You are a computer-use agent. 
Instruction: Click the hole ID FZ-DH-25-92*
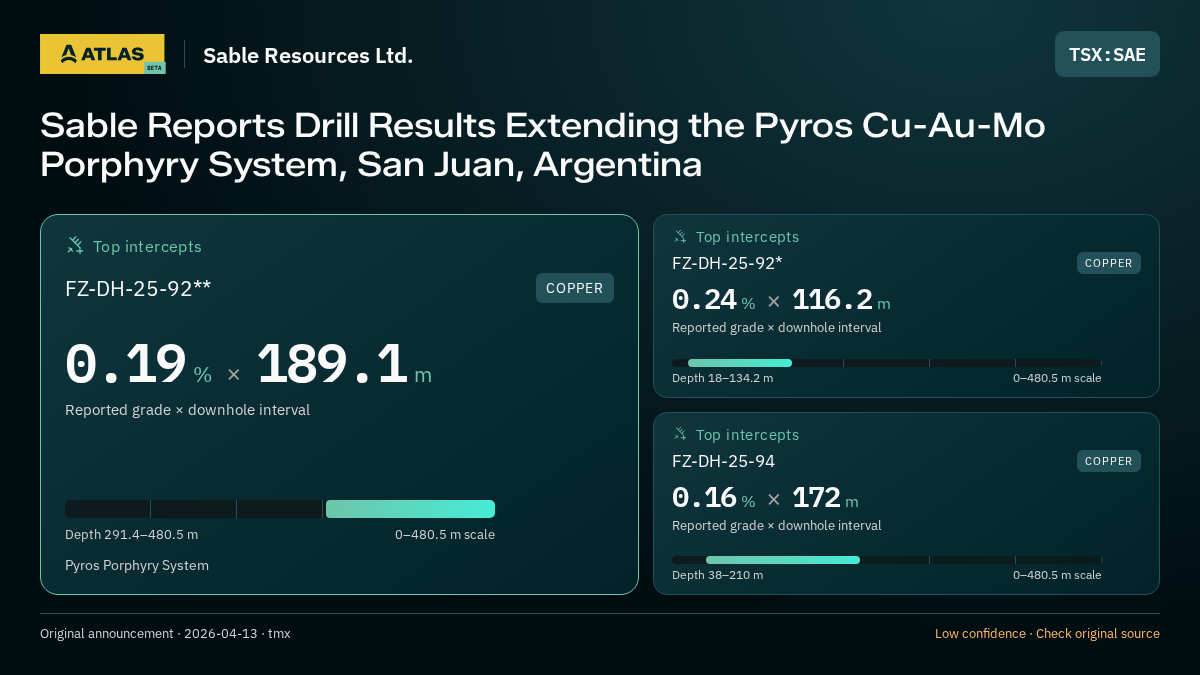click(727, 264)
